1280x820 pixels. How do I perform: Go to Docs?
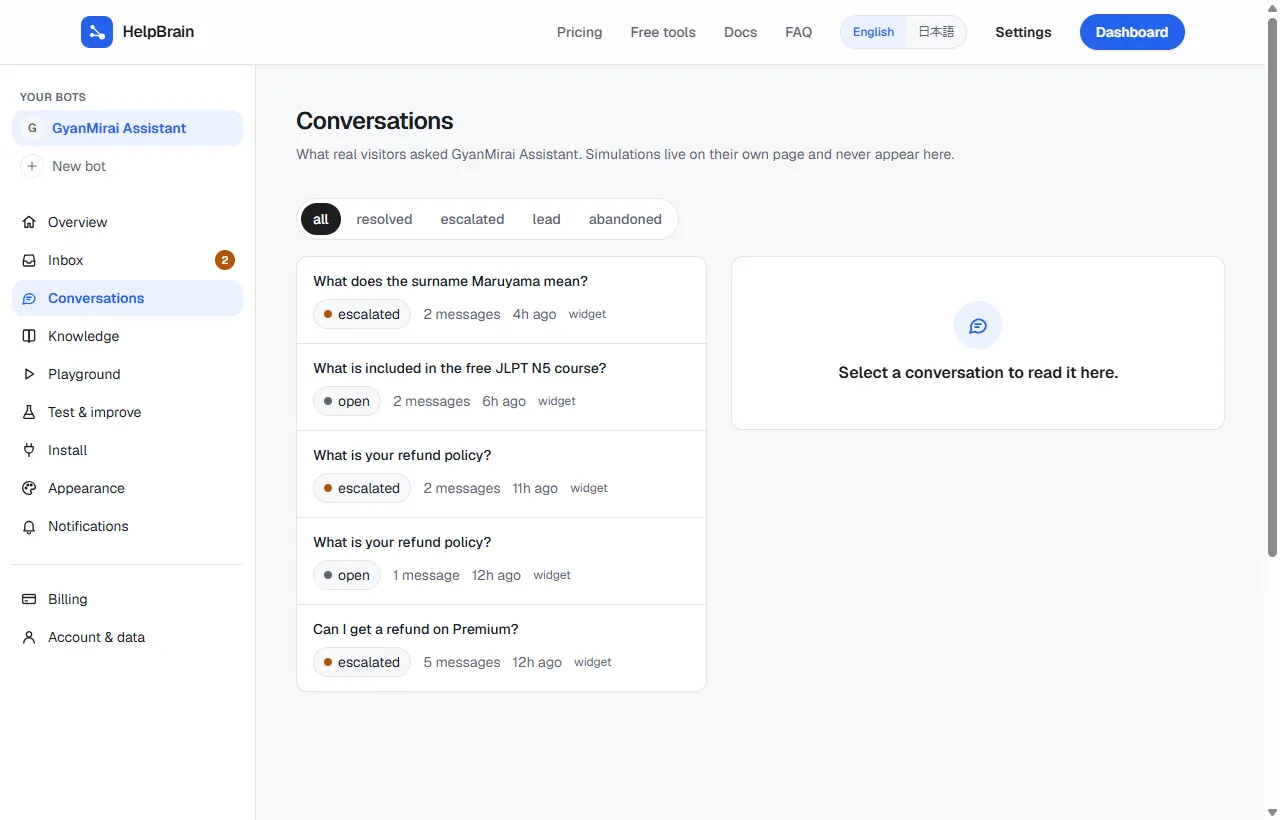pos(740,32)
